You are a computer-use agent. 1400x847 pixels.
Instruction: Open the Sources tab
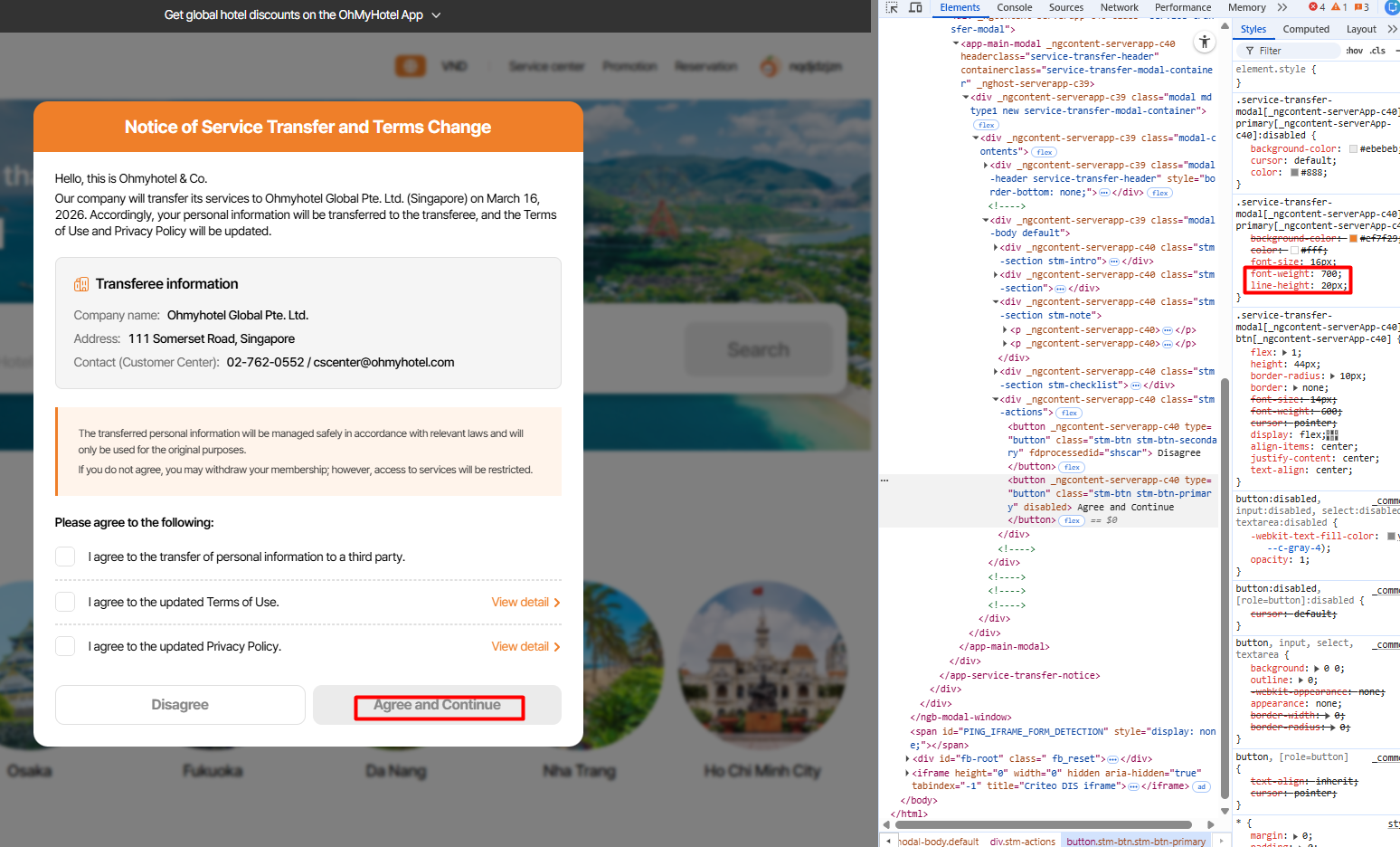[x=1066, y=7]
